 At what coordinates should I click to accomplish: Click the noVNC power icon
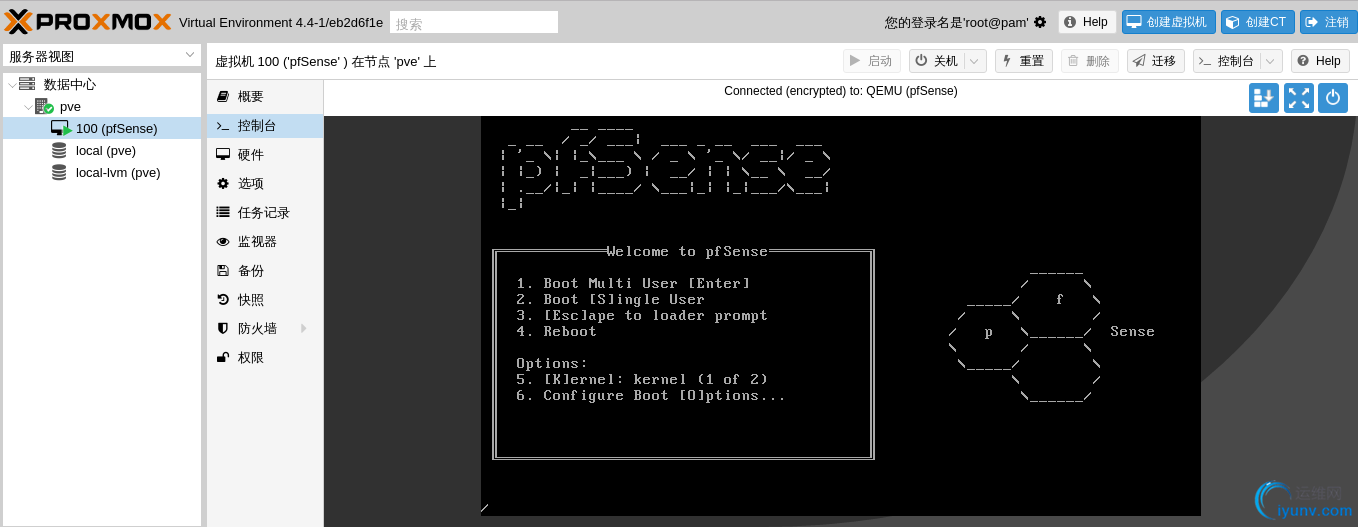click(1333, 98)
